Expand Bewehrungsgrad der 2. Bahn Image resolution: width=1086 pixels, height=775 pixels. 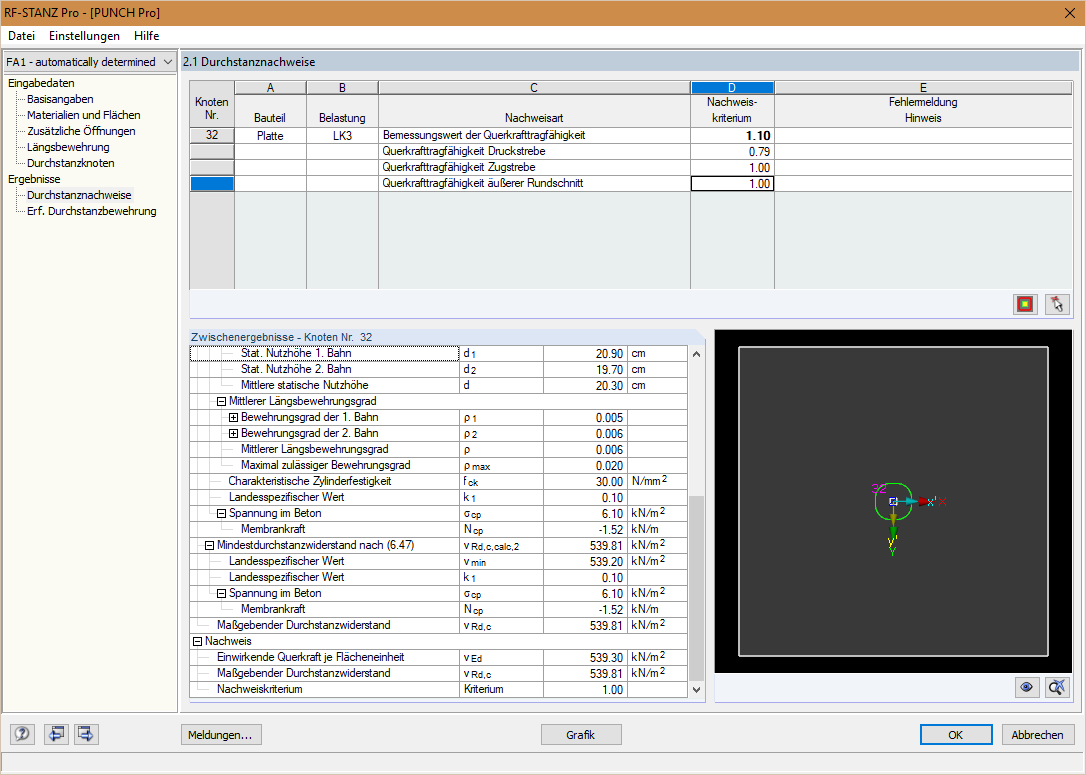(x=233, y=434)
